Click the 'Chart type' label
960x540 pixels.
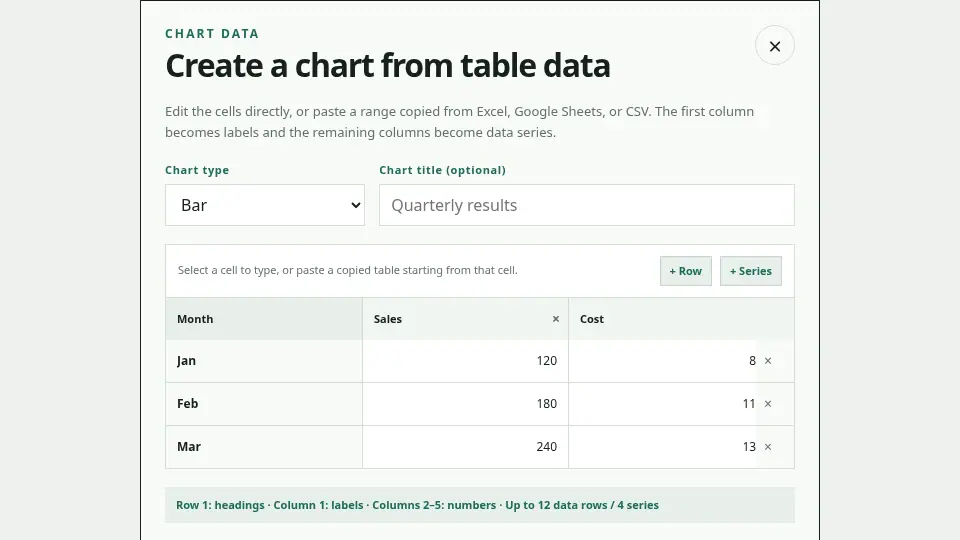click(197, 170)
